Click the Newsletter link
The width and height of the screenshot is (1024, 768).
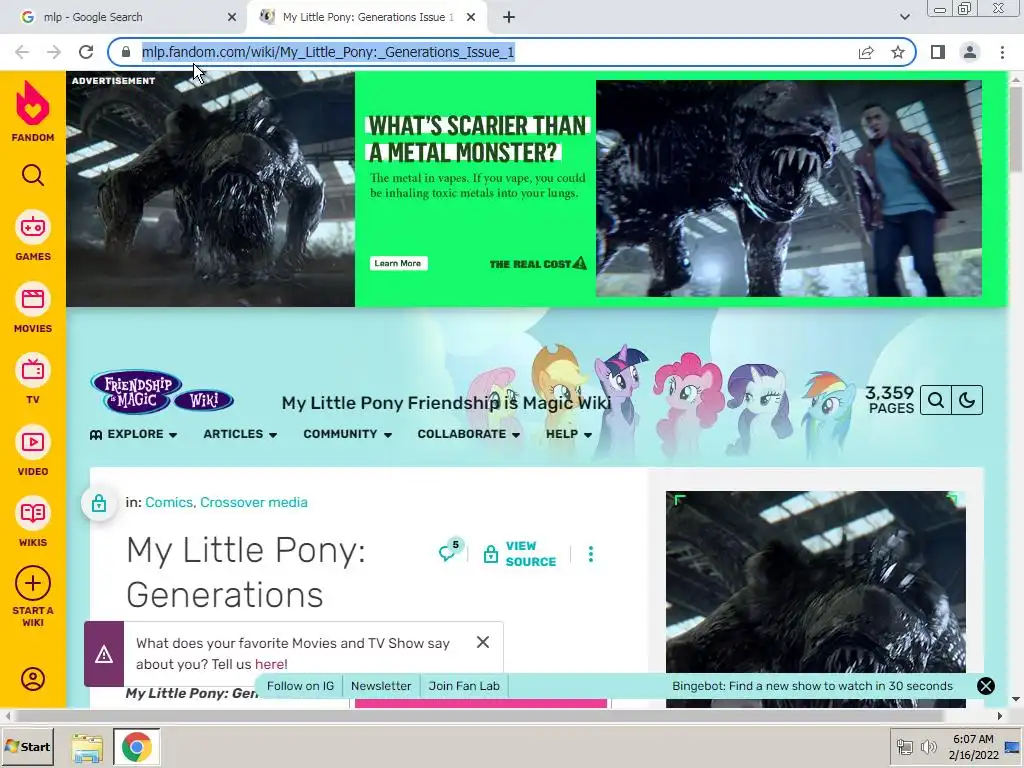(x=381, y=686)
